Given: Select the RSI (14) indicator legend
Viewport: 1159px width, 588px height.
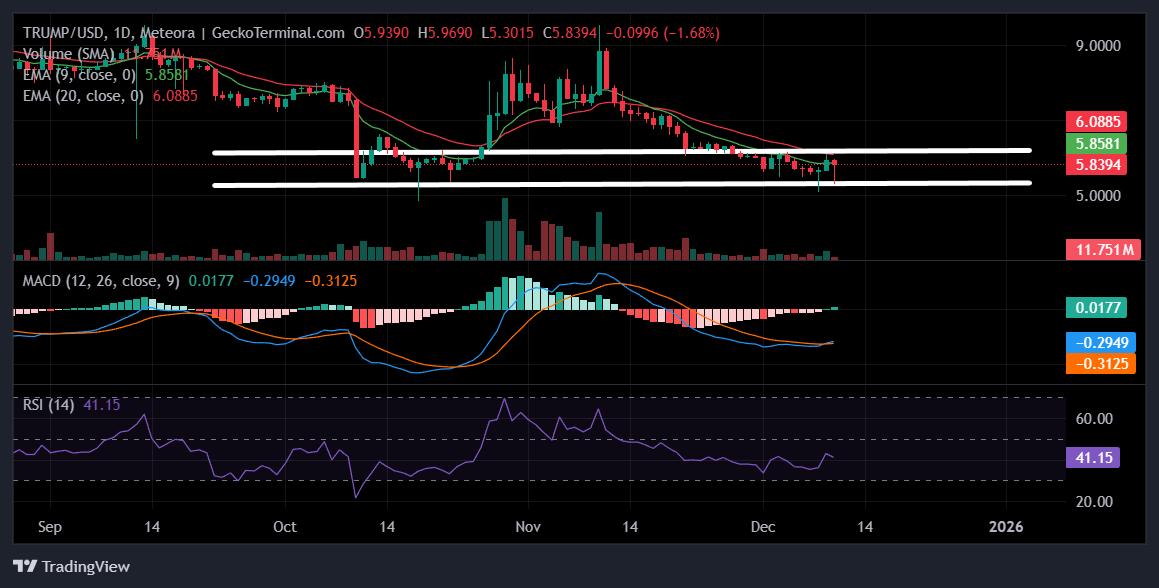Looking at the screenshot, I should [x=49, y=405].
